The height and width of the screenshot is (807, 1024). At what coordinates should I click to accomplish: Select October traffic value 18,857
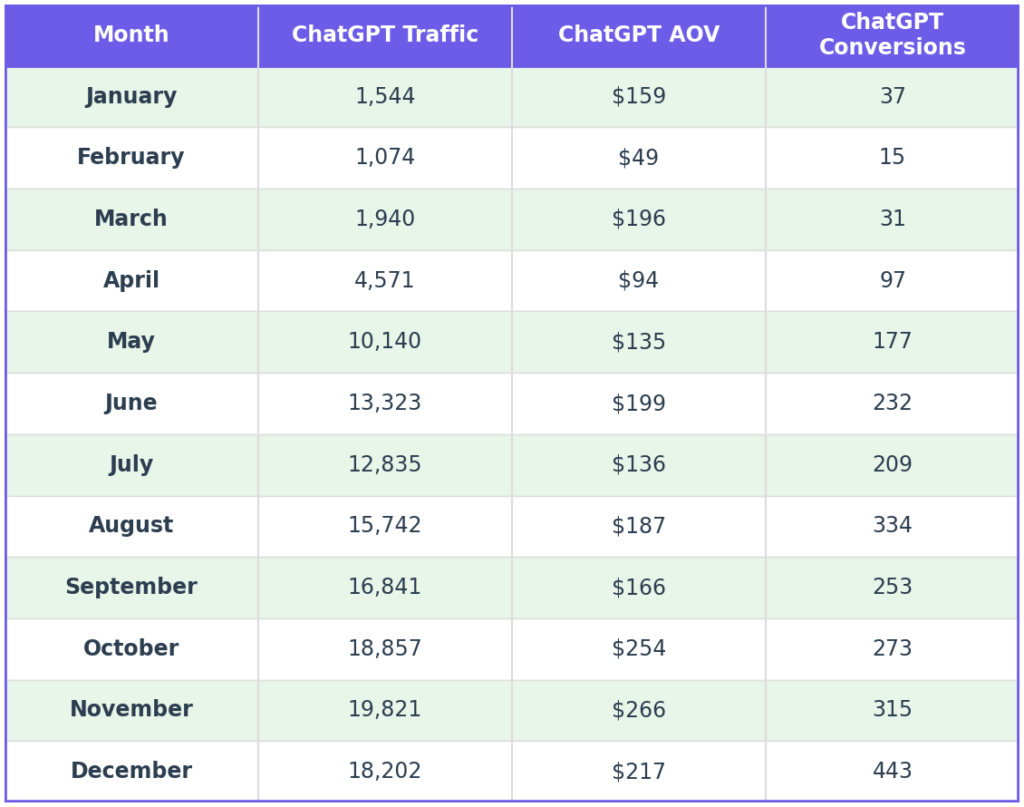385,649
